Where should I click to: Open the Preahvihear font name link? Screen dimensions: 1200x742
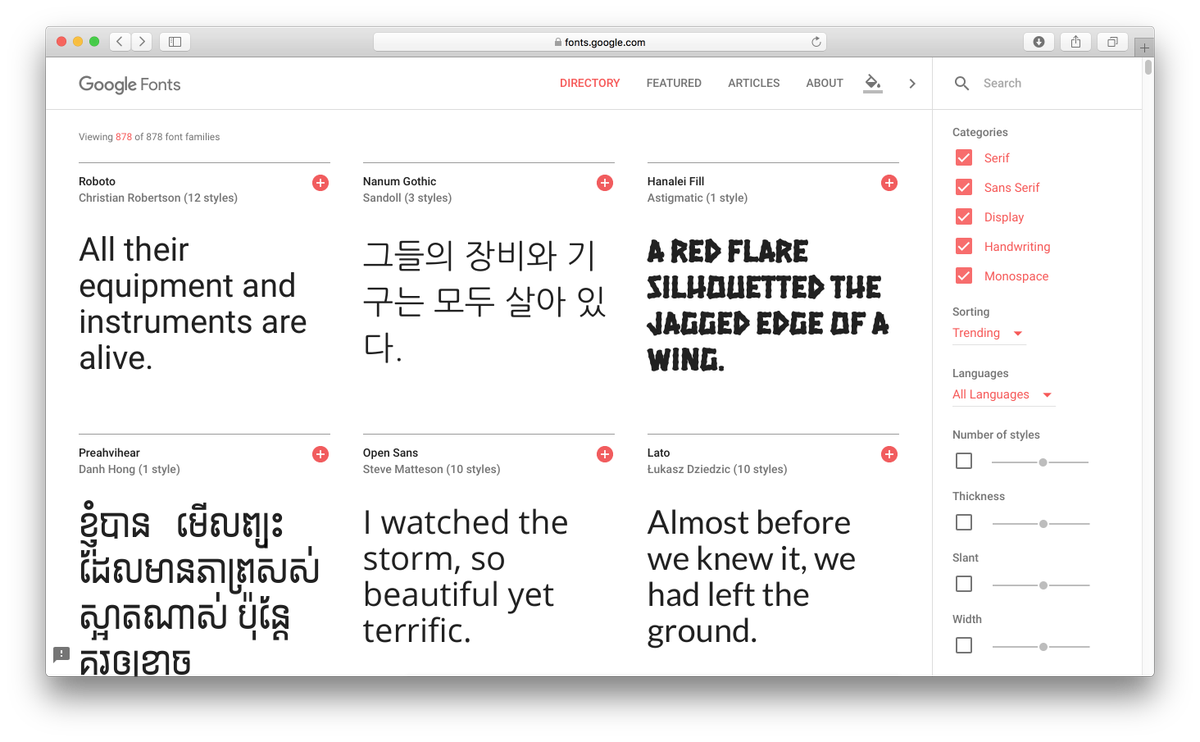tap(110, 453)
